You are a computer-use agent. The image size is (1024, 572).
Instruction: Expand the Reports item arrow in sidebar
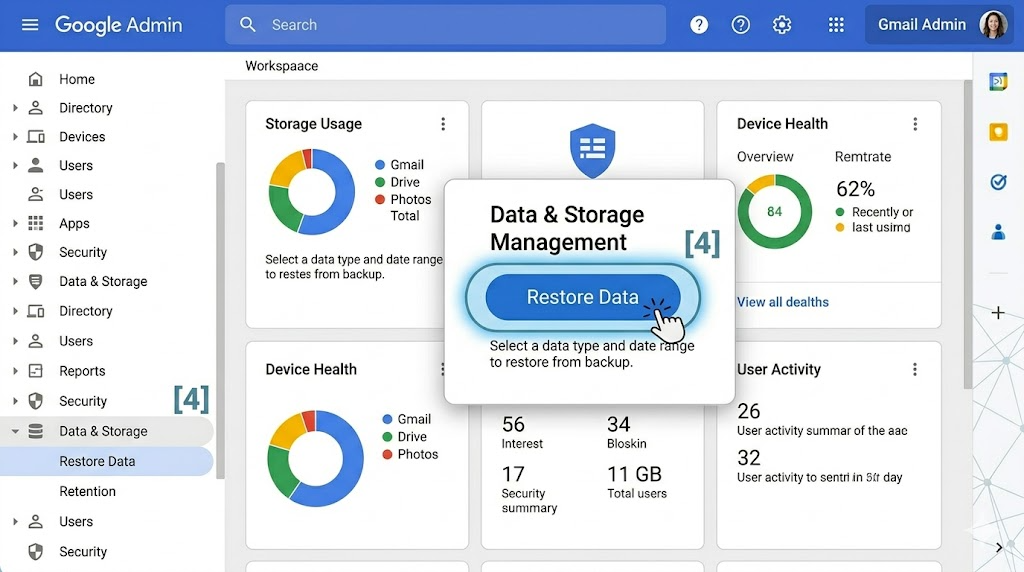coord(15,371)
